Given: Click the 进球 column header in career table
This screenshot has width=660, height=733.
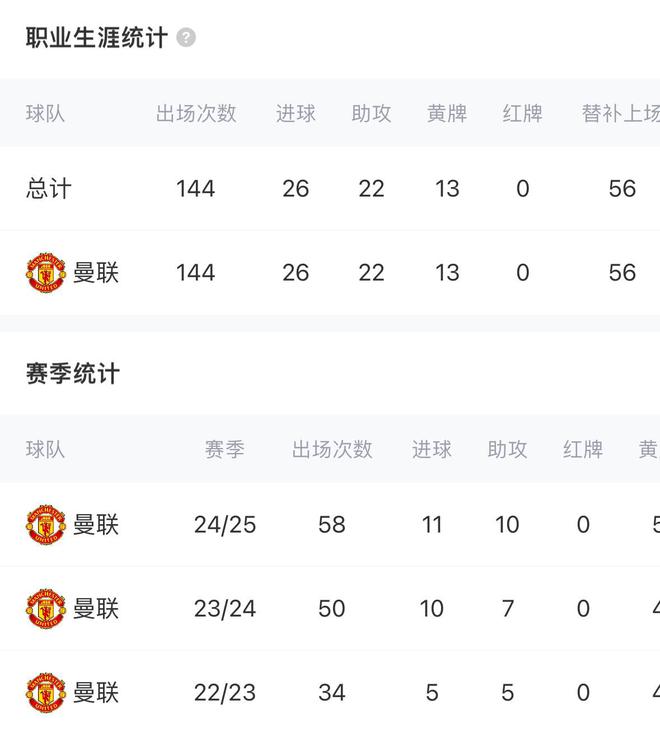Looking at the screenshot, I should 296,113.
